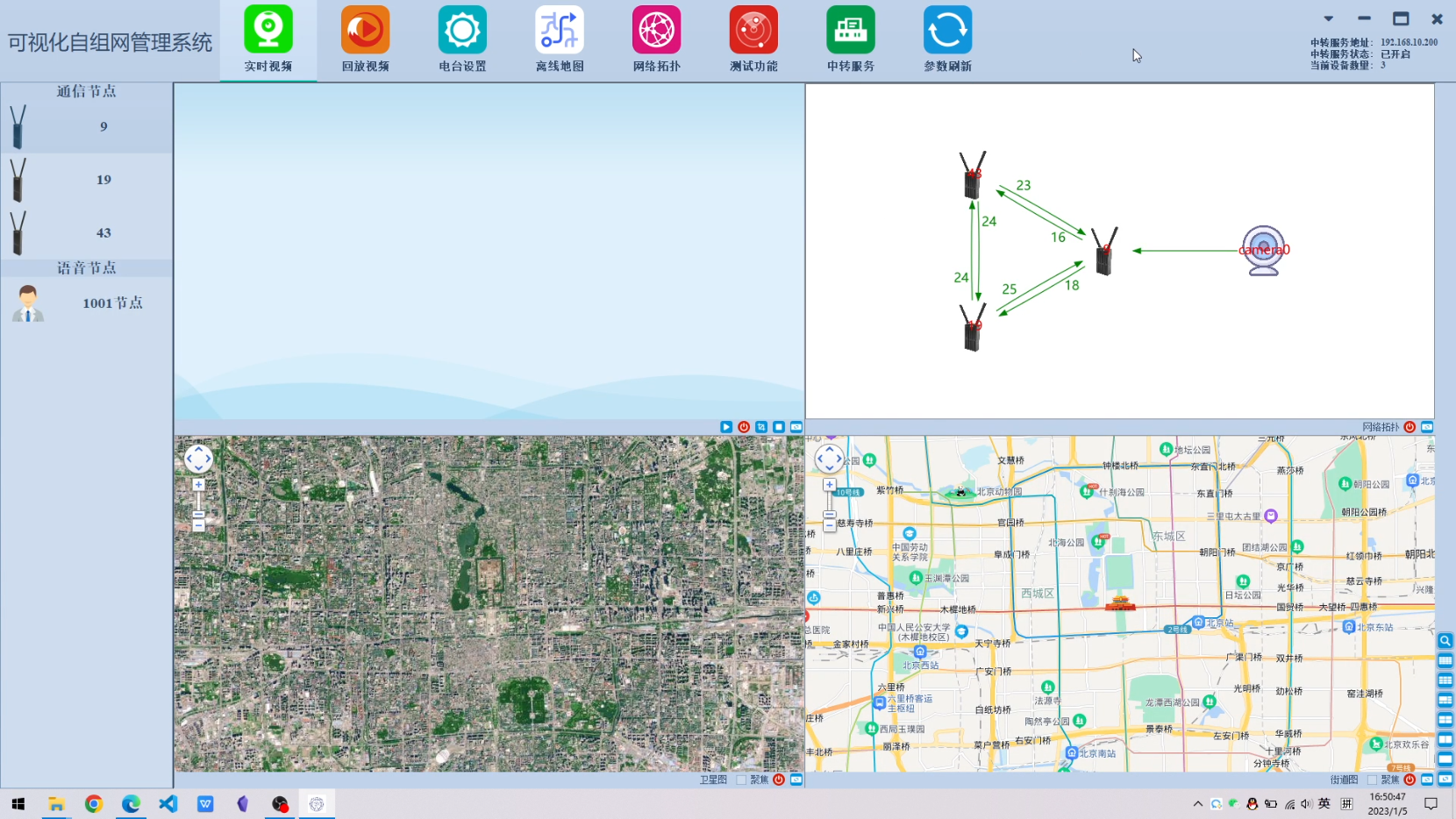Click the WeChat tray icon
The image size is (1456, 819).
point(1234,803)
